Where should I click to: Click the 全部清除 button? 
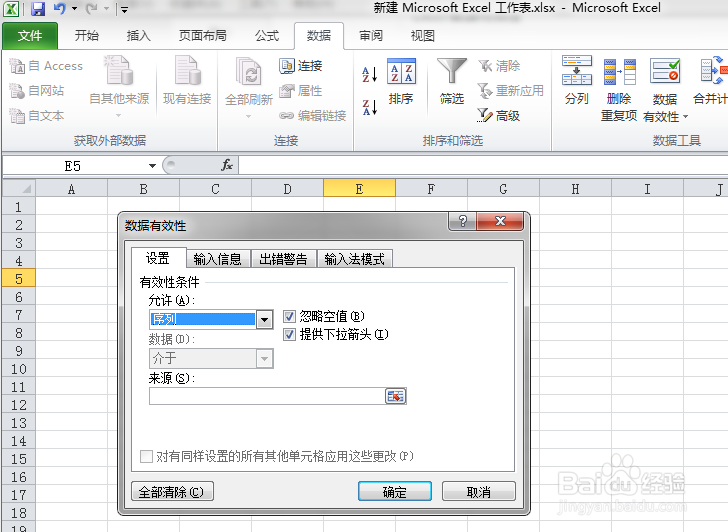click(172, 492)
